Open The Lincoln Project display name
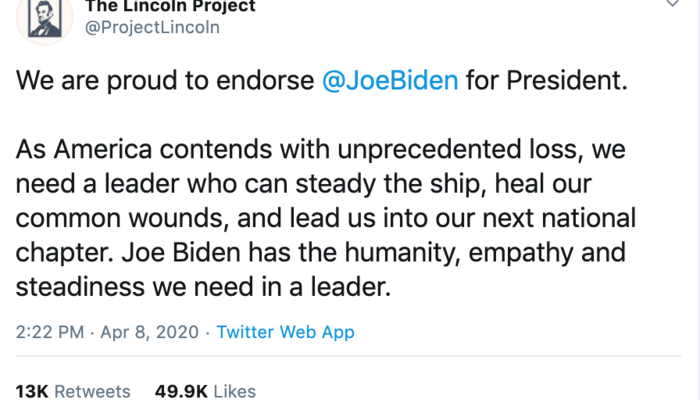700x400 pixels. (170, 6)
